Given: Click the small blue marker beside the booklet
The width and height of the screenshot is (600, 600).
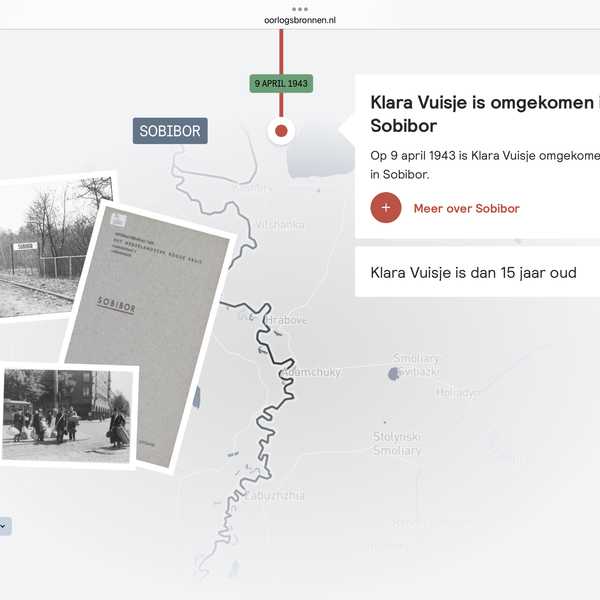Looking at the screenshot, I should coord(197,397).
